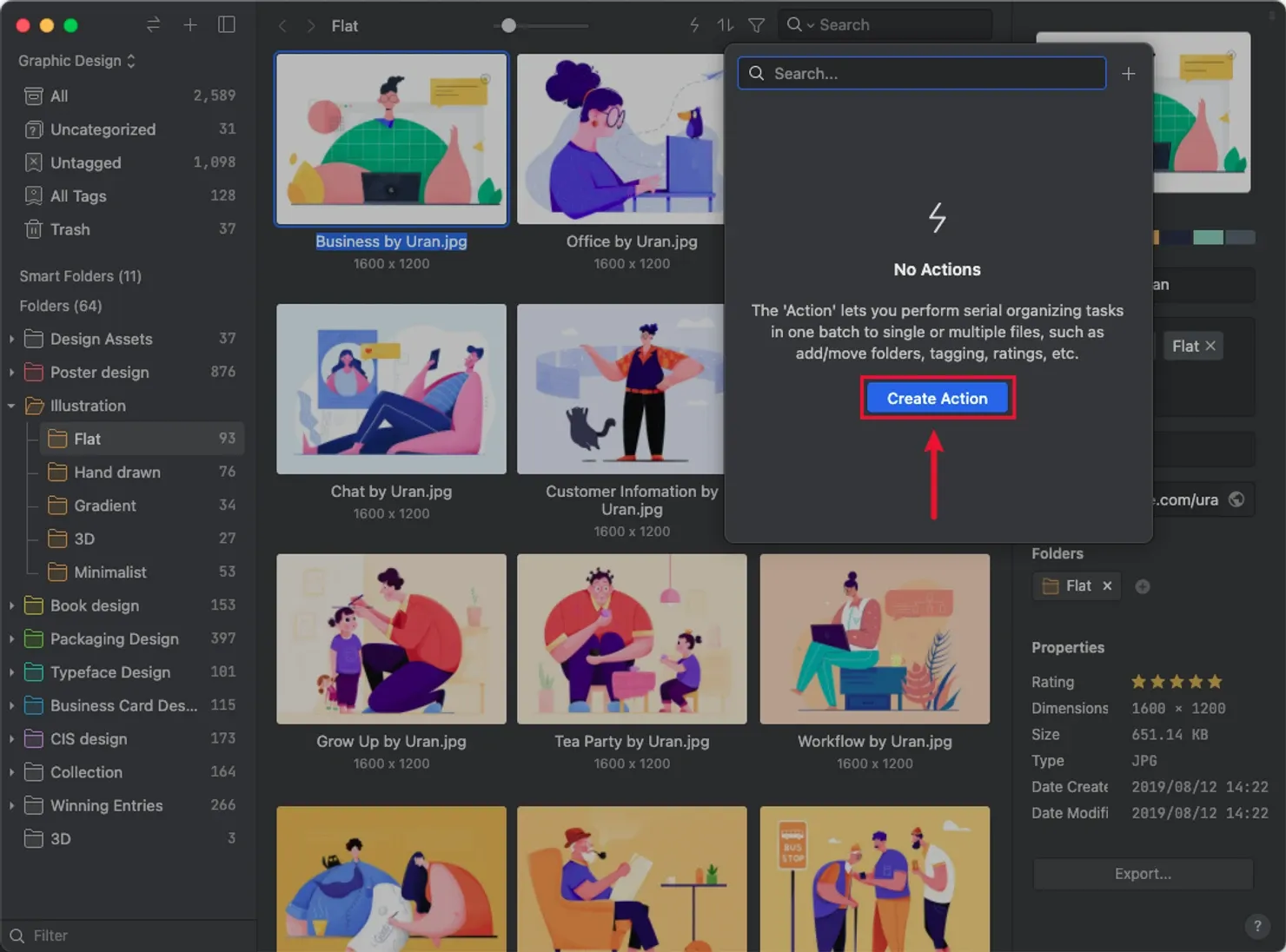Select the Untagged sidebar item
Viewport: 1286px width, 952px height.
click(x=85, y=162)
